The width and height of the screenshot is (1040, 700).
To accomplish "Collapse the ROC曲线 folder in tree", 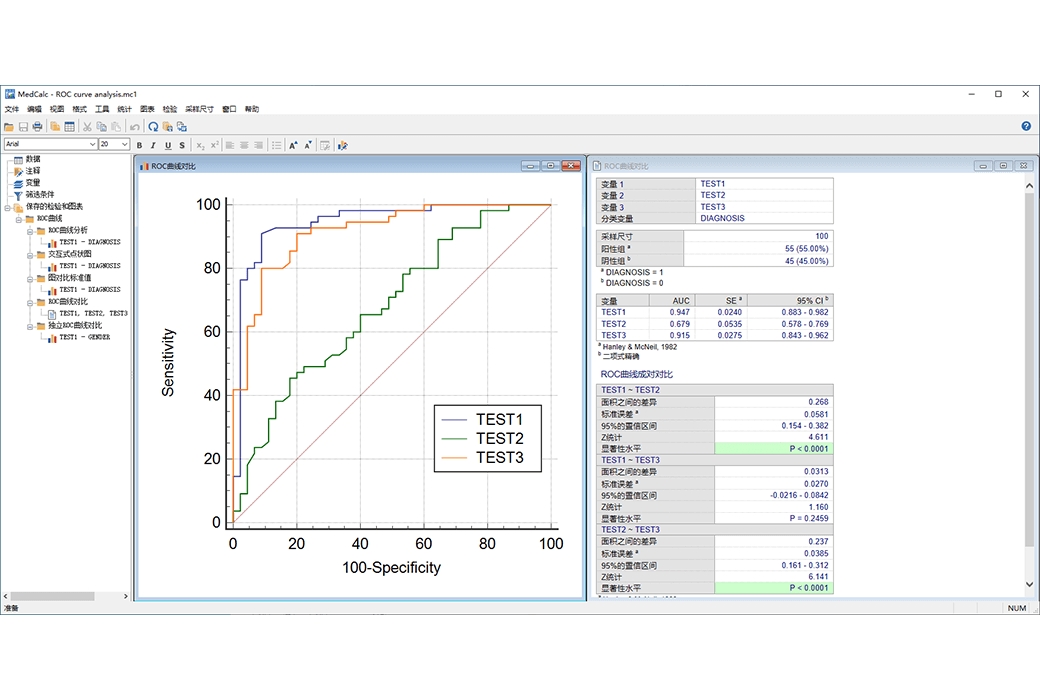I will click(x=19, y=218).
